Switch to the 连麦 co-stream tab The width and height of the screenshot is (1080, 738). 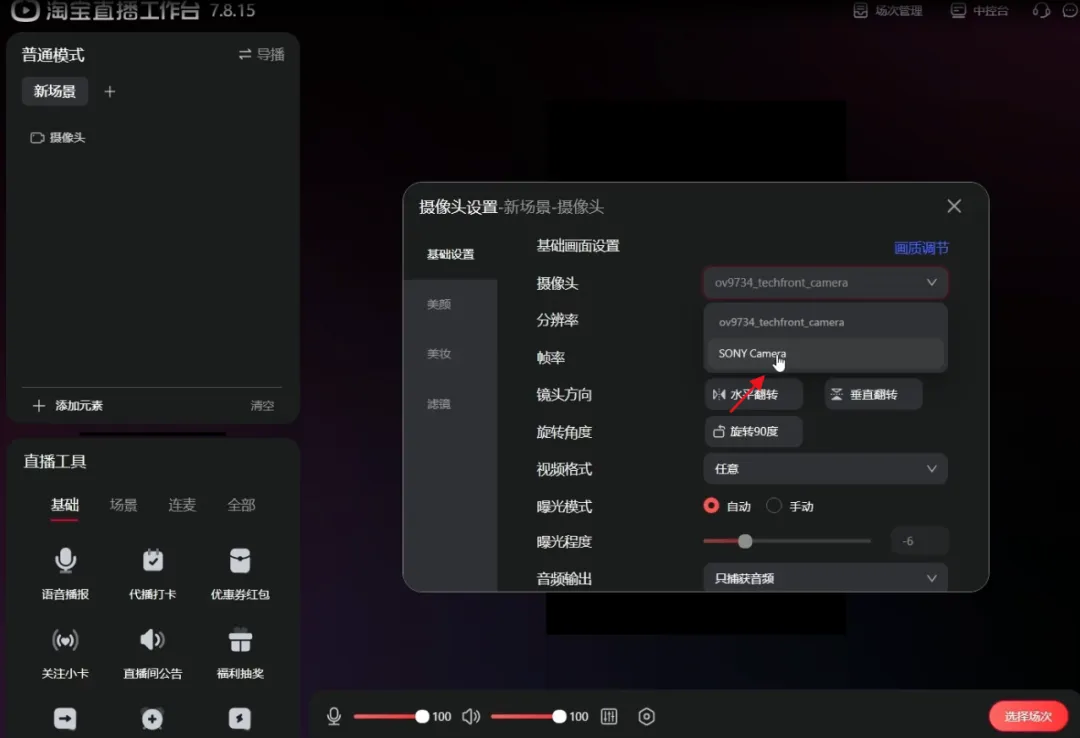[181, 505]
